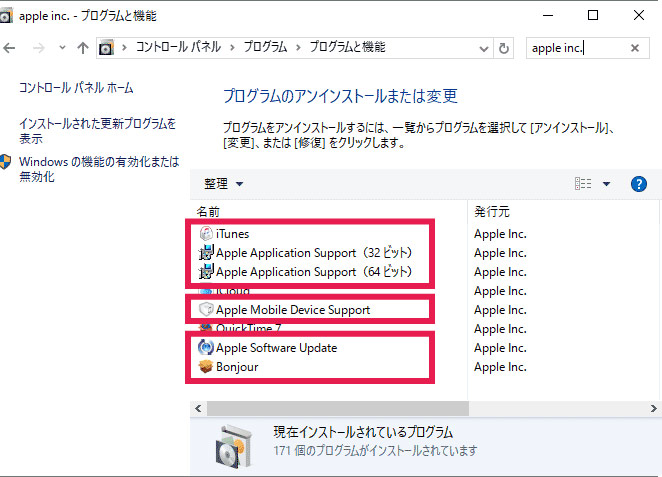Click the view layout icon
The height and width of the screenshot is (477, 662).
583,184
